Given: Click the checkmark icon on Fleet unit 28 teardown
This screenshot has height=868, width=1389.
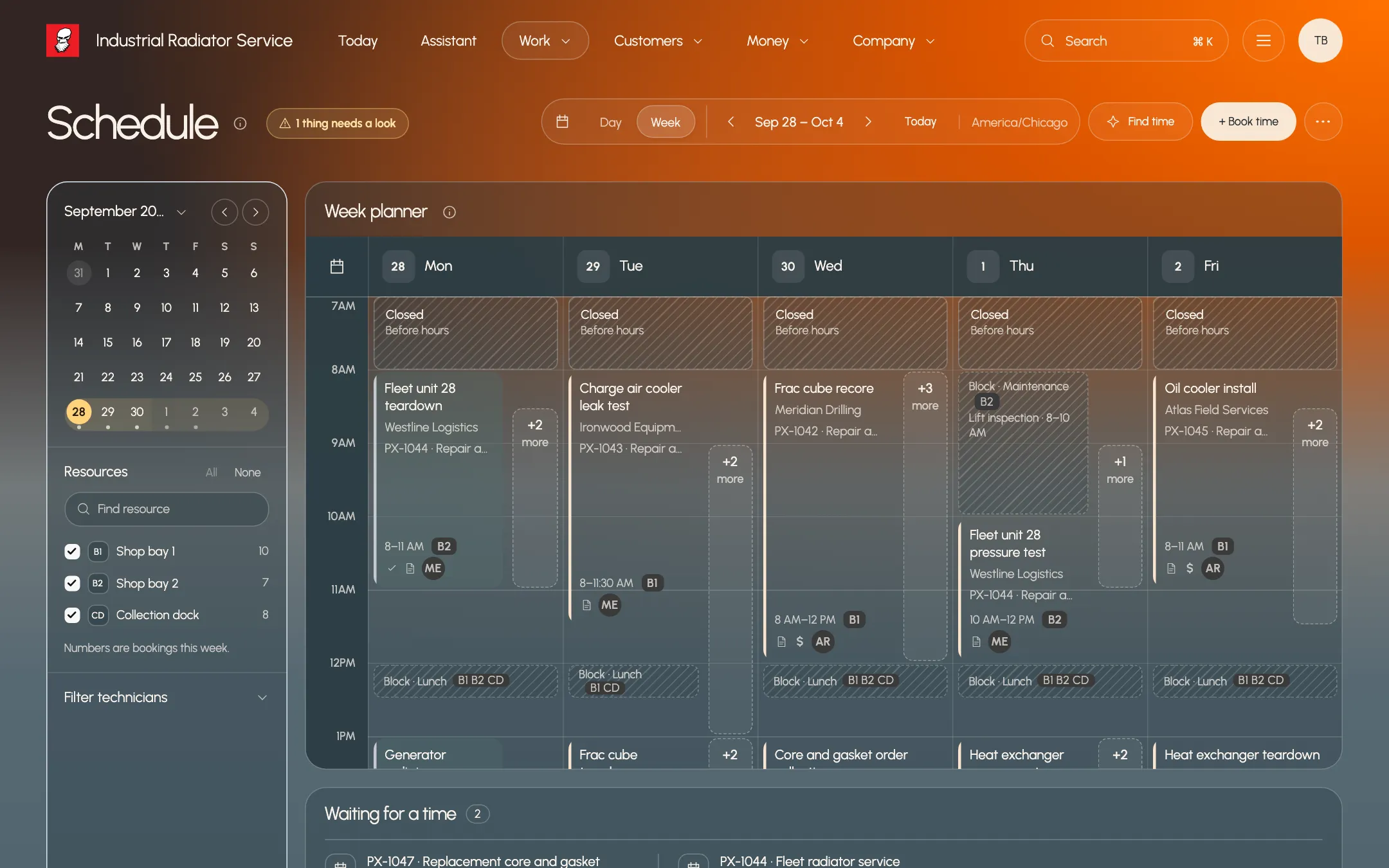Looking at the screenshot, I should pyautogui.click(x=392, y=568).
